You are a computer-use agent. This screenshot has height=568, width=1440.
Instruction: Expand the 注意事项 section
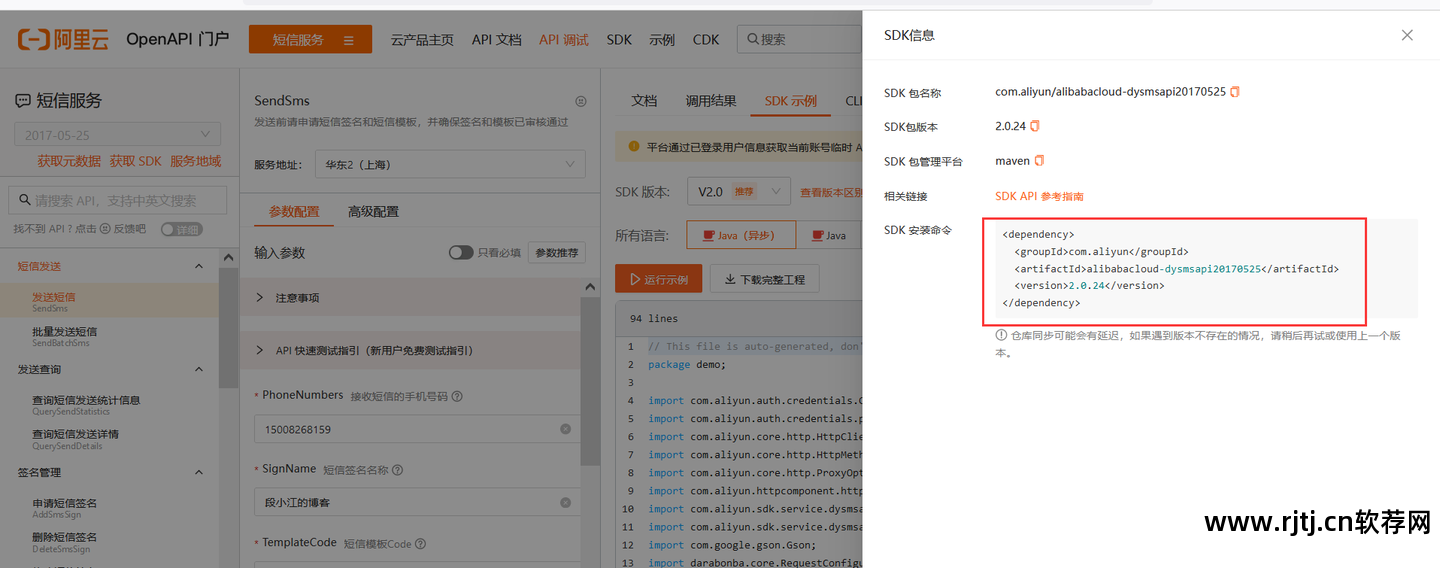(x=410, y=298)
